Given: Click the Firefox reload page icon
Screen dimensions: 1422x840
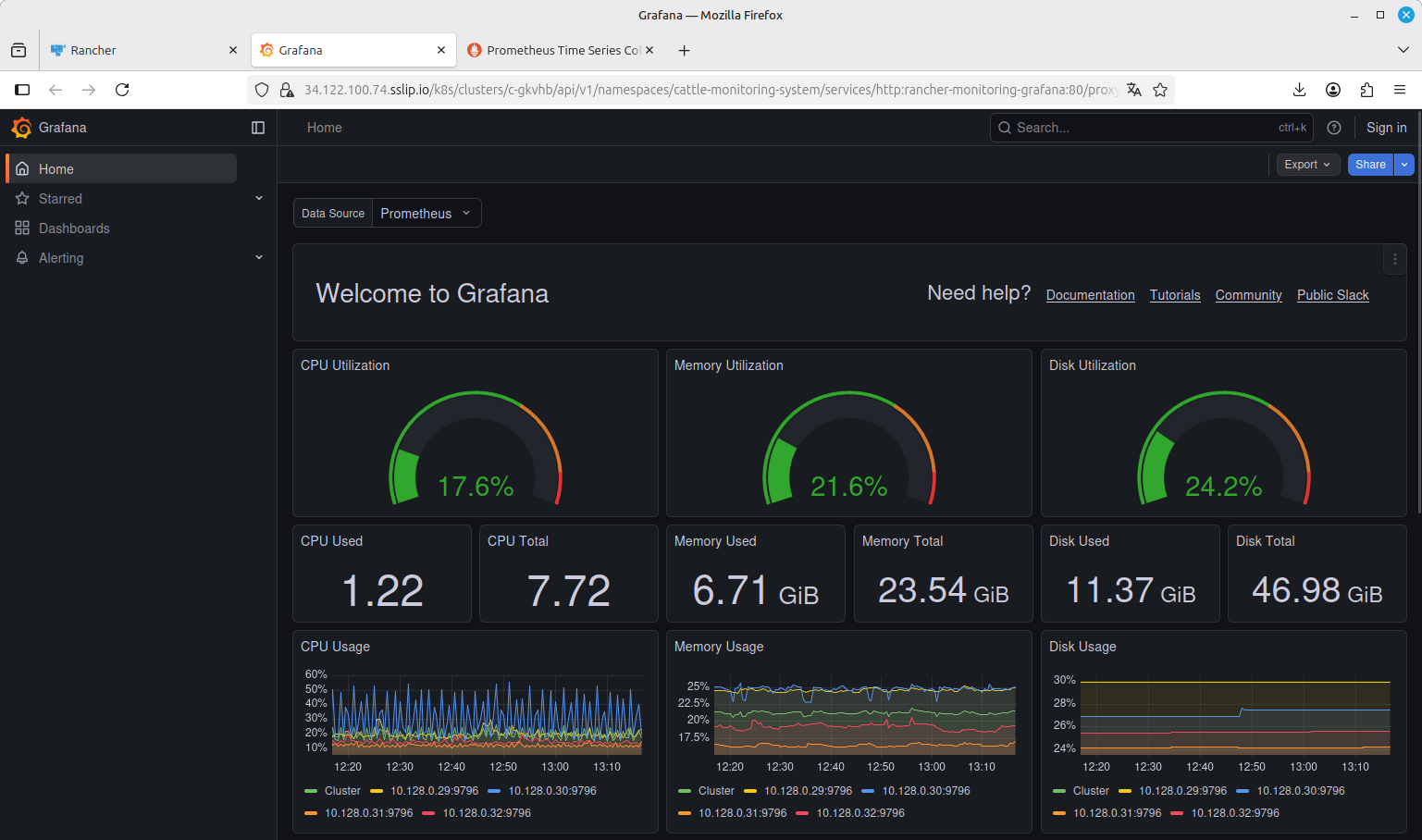Looking at the screenshot, I should coord(122,90).
